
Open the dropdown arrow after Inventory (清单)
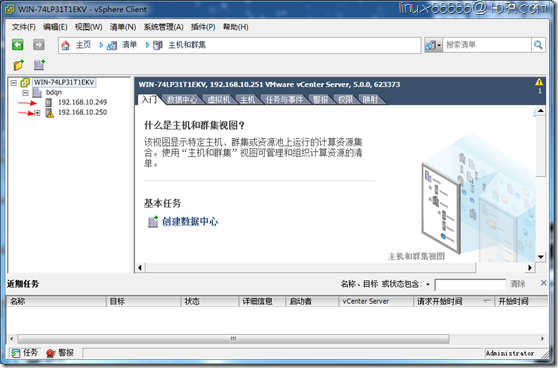click(x=147, y=45)
